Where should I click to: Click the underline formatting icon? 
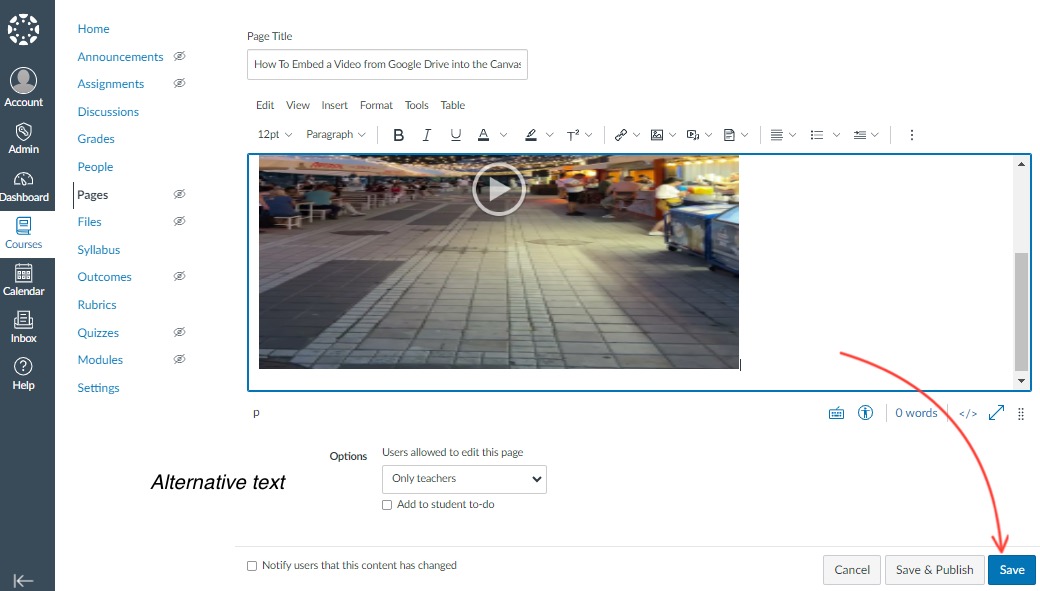(x=456, y=135)
